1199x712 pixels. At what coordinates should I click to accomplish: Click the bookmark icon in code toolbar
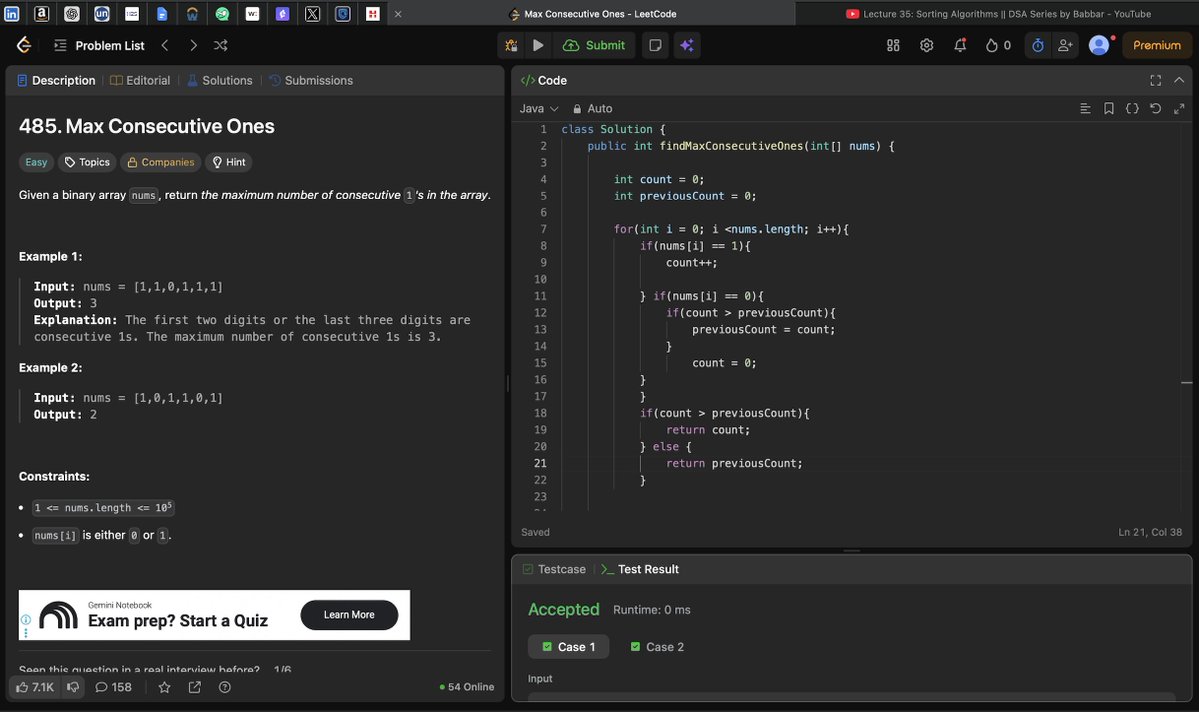coord(1109,109)
